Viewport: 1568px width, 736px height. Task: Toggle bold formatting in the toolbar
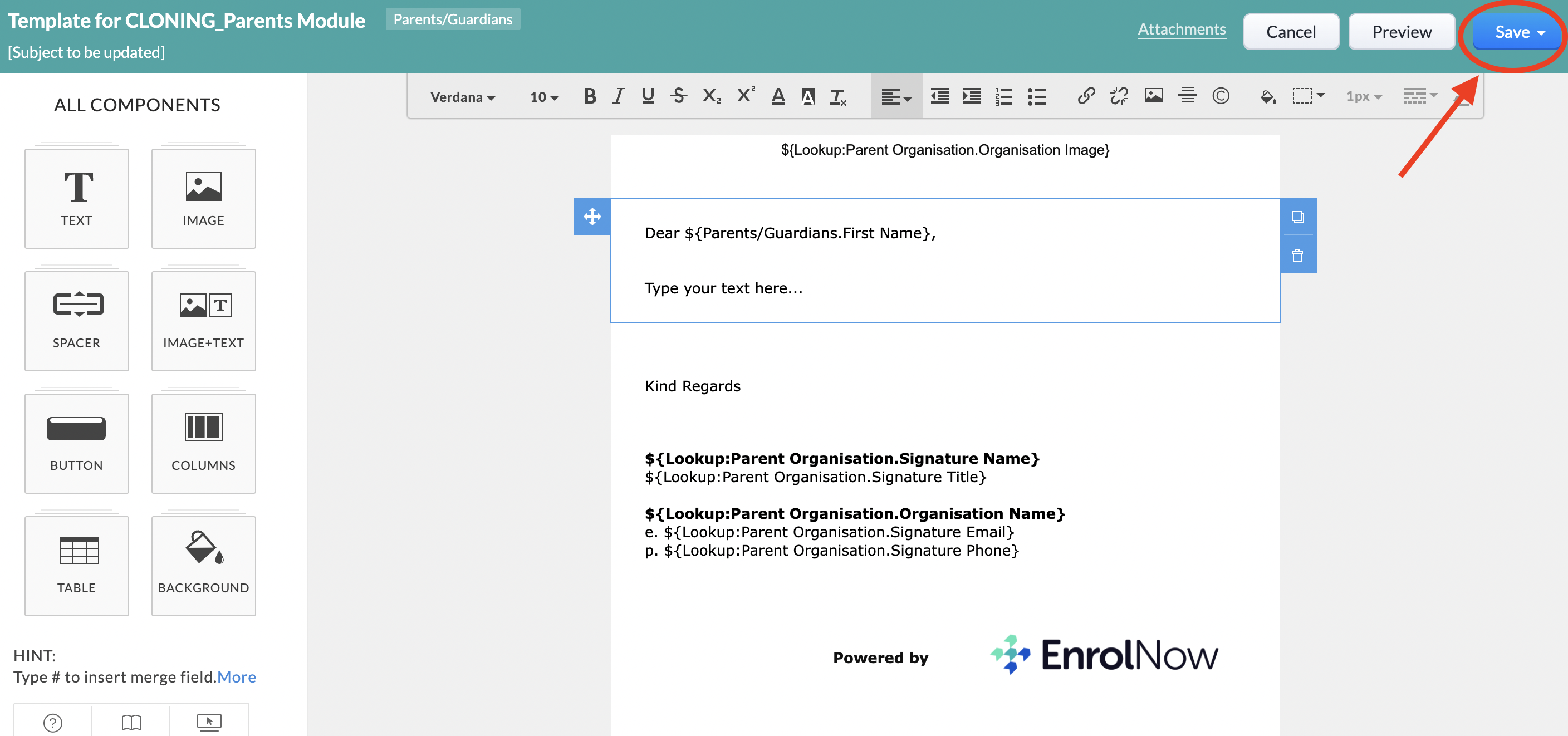point(589,96)
